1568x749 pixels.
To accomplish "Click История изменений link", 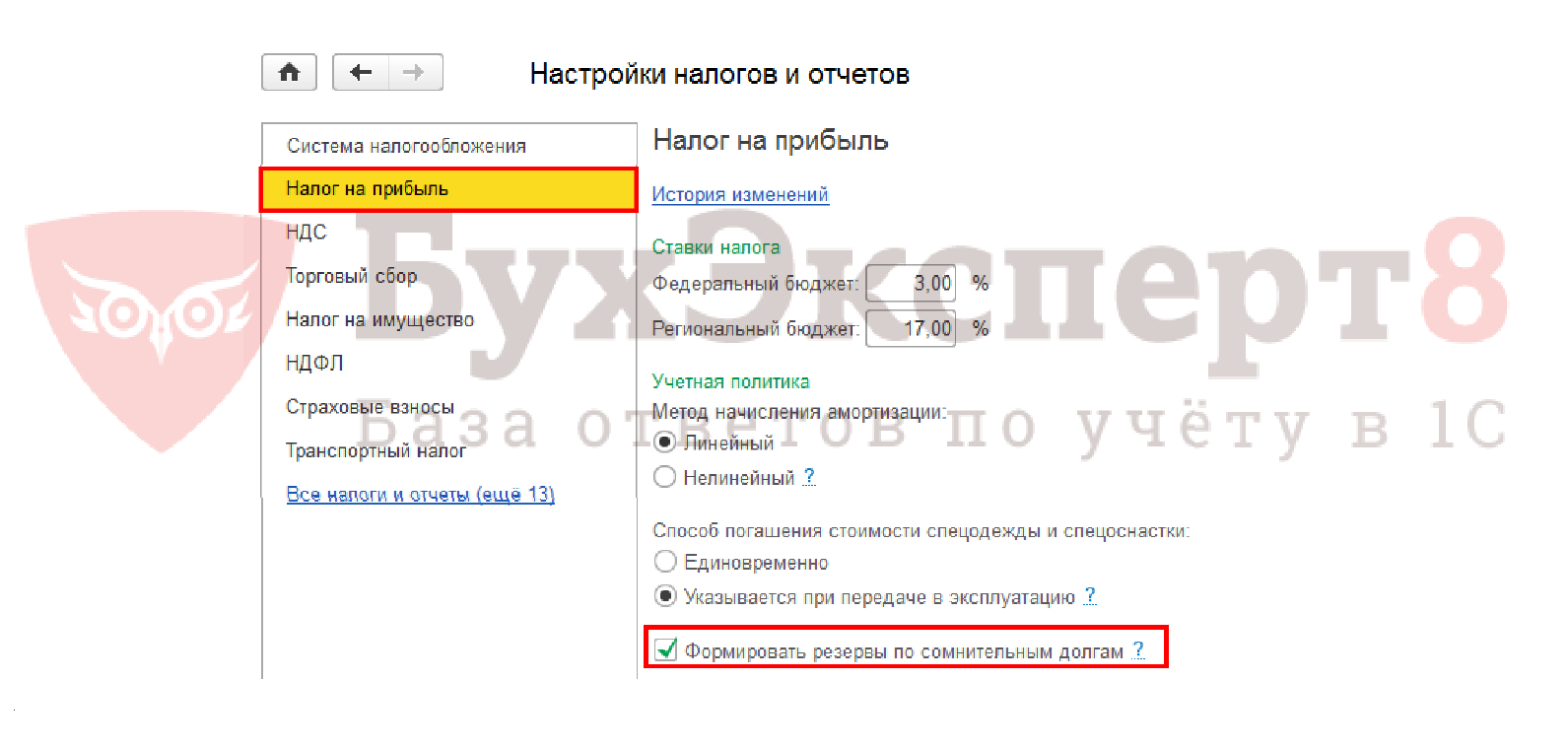I will click(x=740, y=194).
